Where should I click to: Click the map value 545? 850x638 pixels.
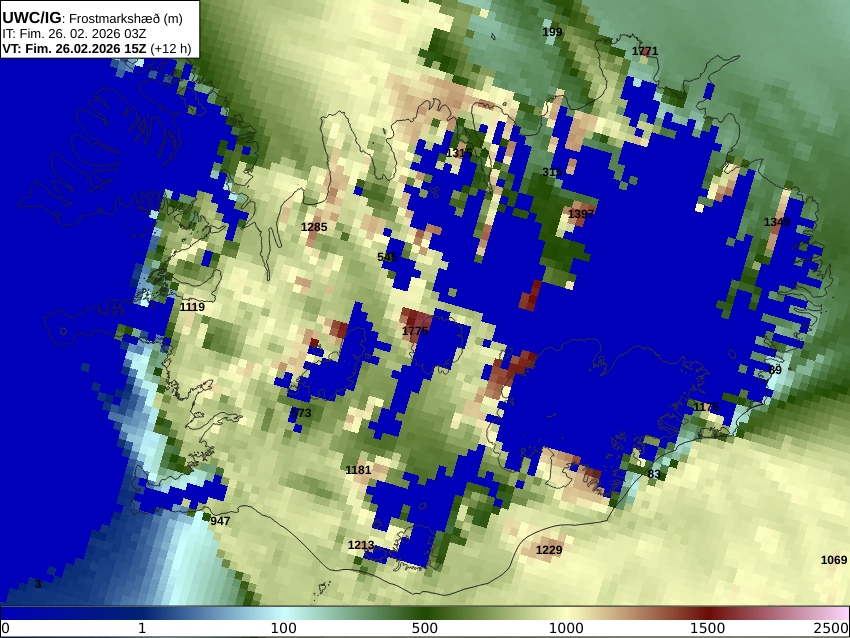point(387,256)
